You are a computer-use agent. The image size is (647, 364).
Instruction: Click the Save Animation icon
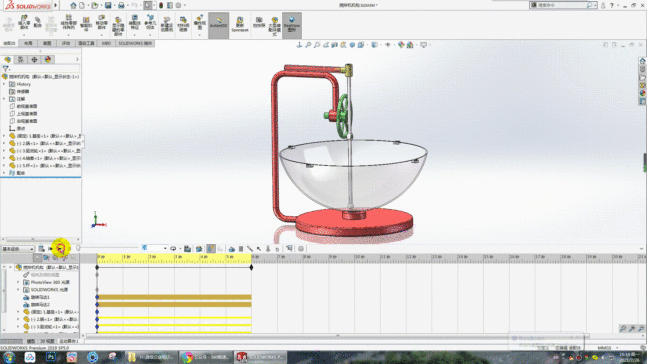coord(187,248)
